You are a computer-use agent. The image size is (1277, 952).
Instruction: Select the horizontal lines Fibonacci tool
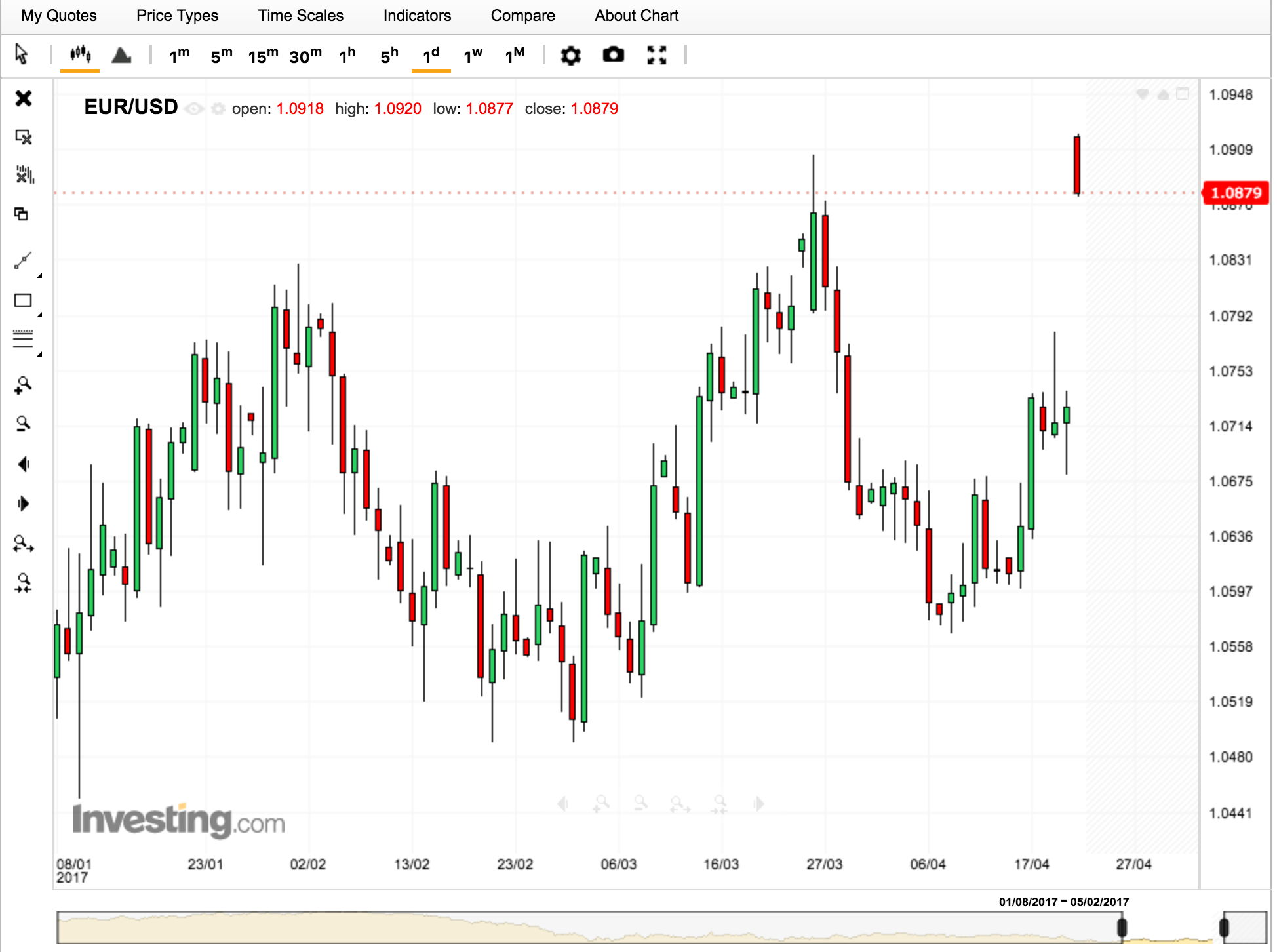point(23,339)
